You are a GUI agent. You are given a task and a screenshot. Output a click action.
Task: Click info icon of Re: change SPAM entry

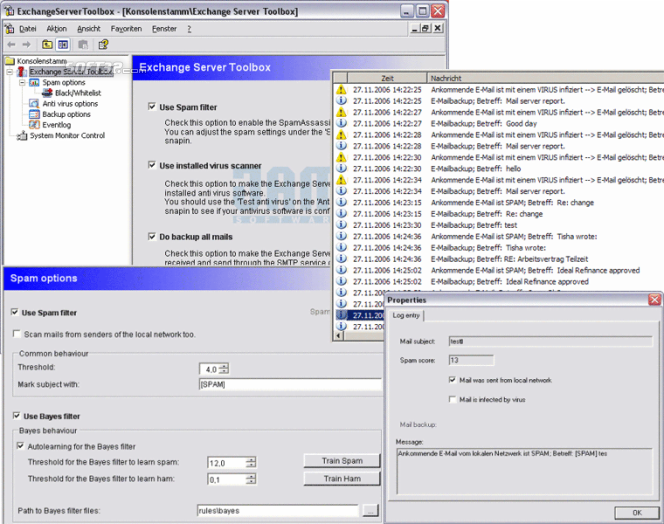341,202
